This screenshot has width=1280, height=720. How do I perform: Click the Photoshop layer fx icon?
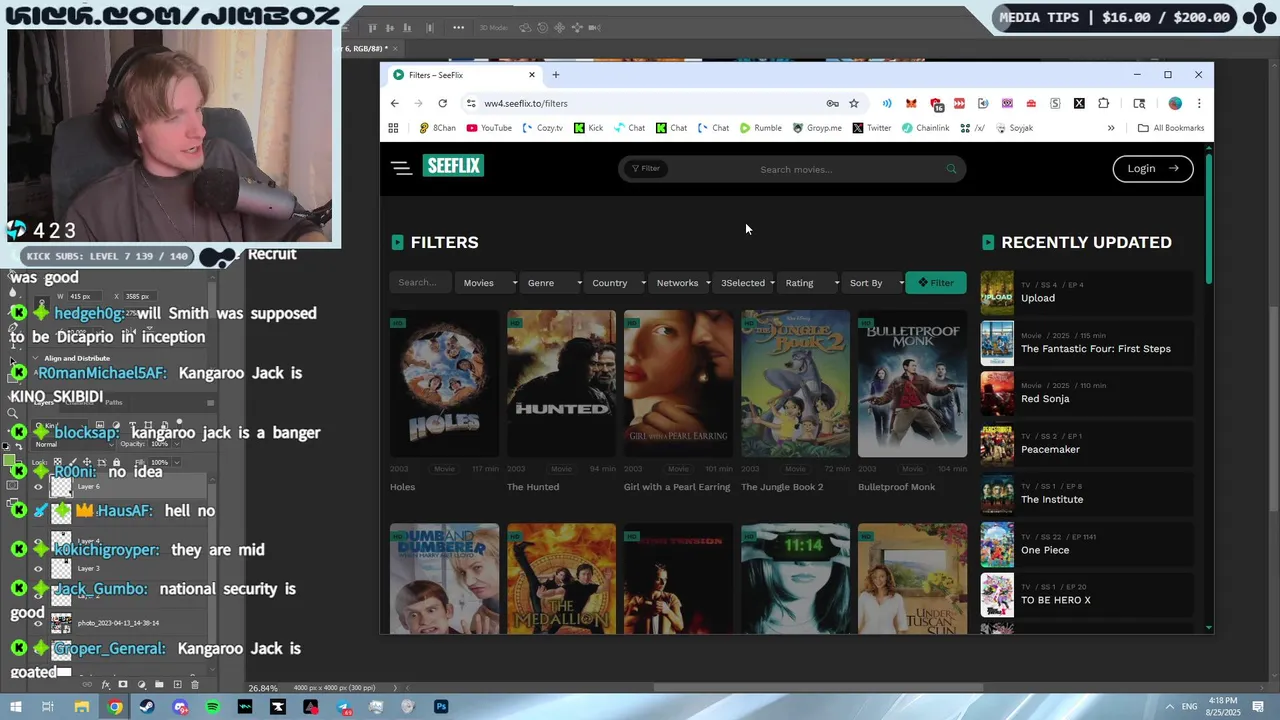(x=105, y=685)
